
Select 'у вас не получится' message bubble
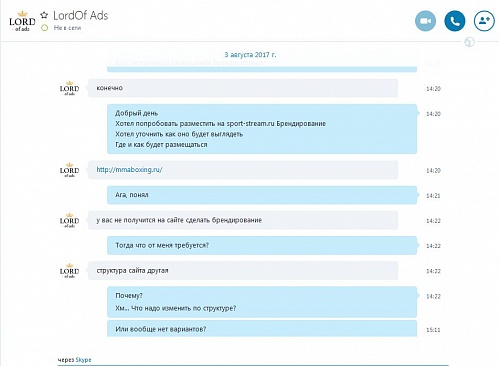click(243, 220)
